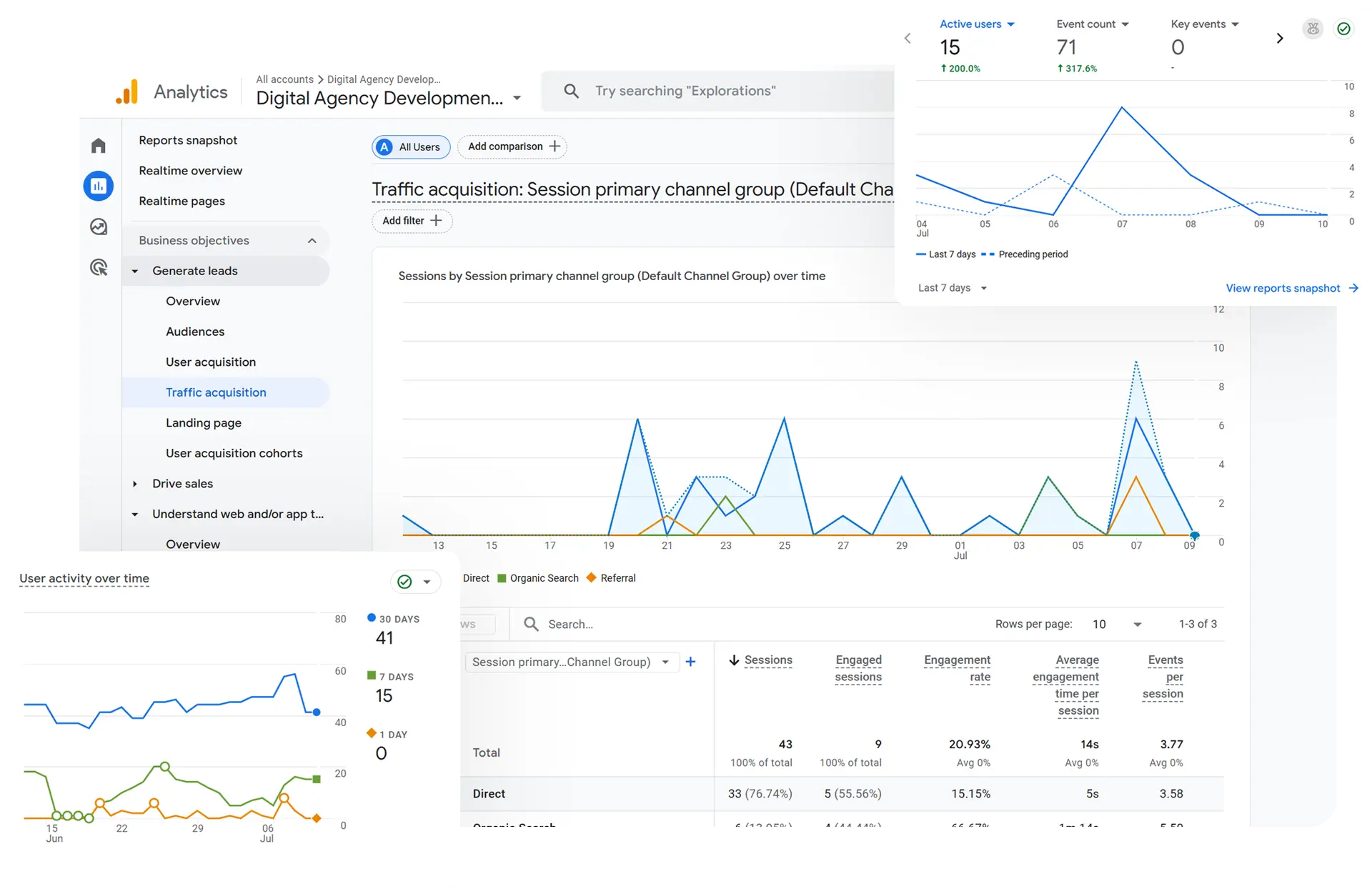Click the Direct row in table
Screen dimensions: 1372x889
(x=842, y=793)
